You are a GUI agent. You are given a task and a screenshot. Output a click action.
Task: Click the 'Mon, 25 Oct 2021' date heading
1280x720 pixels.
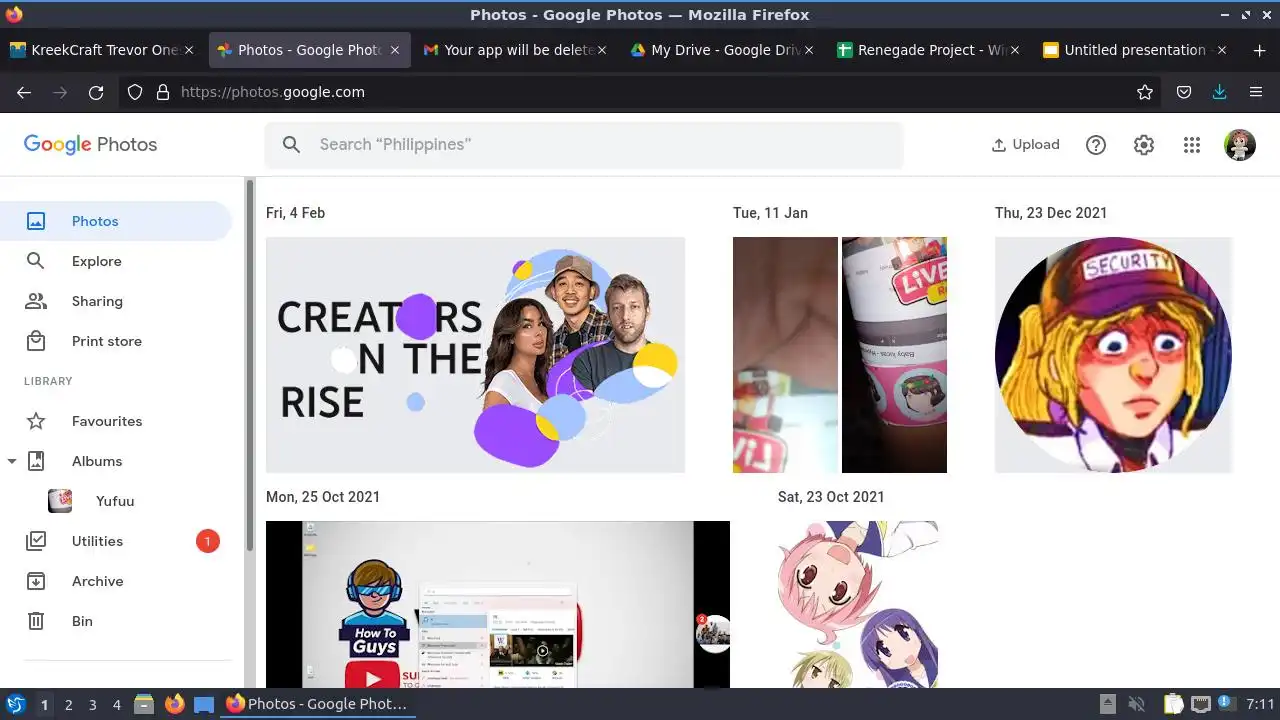coord(323,497)
